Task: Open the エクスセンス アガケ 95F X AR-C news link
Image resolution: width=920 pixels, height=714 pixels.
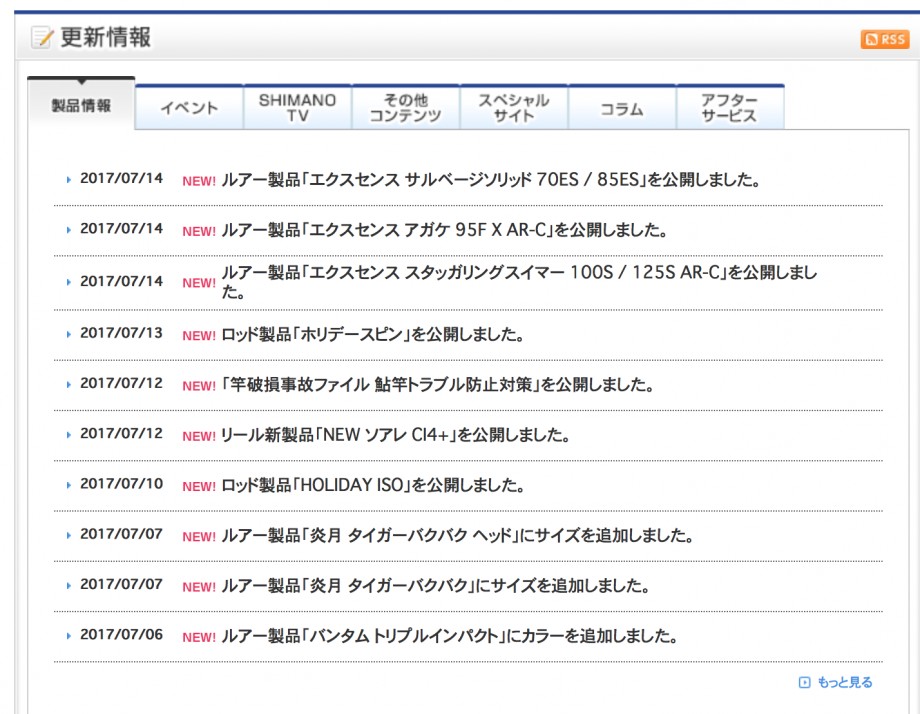Action: [444, 230]
